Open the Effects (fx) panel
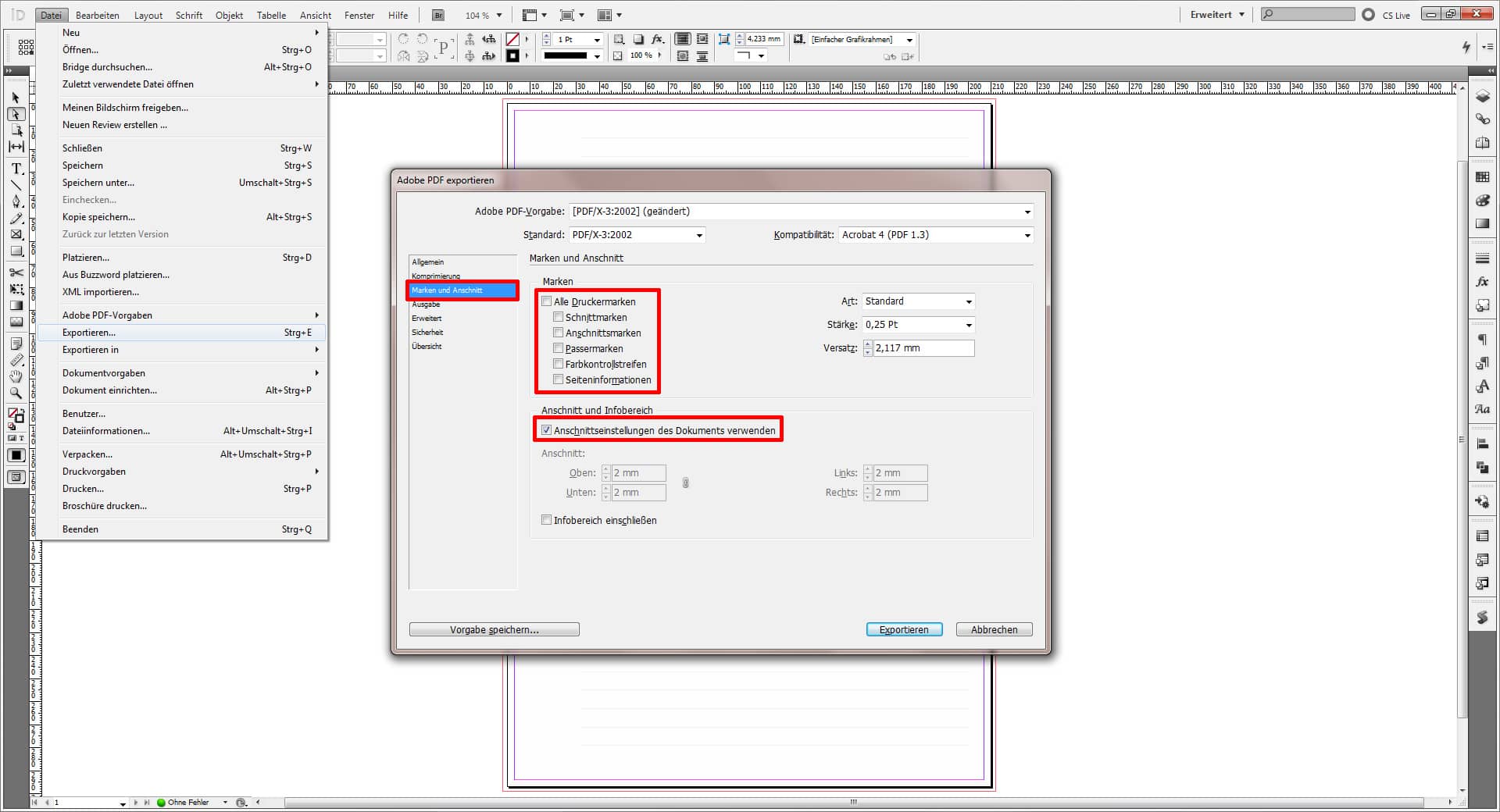 click(x=1483, y=282)
